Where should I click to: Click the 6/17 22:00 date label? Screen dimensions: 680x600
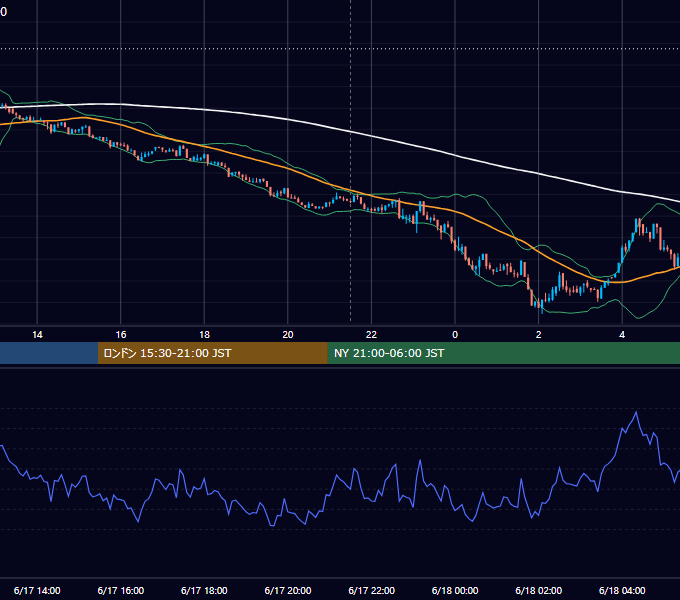(x=372, y=590)
